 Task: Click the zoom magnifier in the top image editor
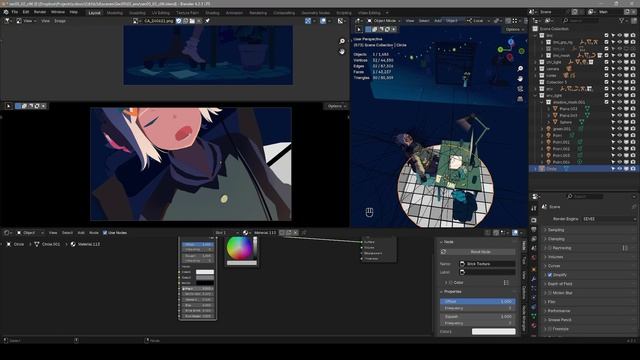(x=342, y=41)
